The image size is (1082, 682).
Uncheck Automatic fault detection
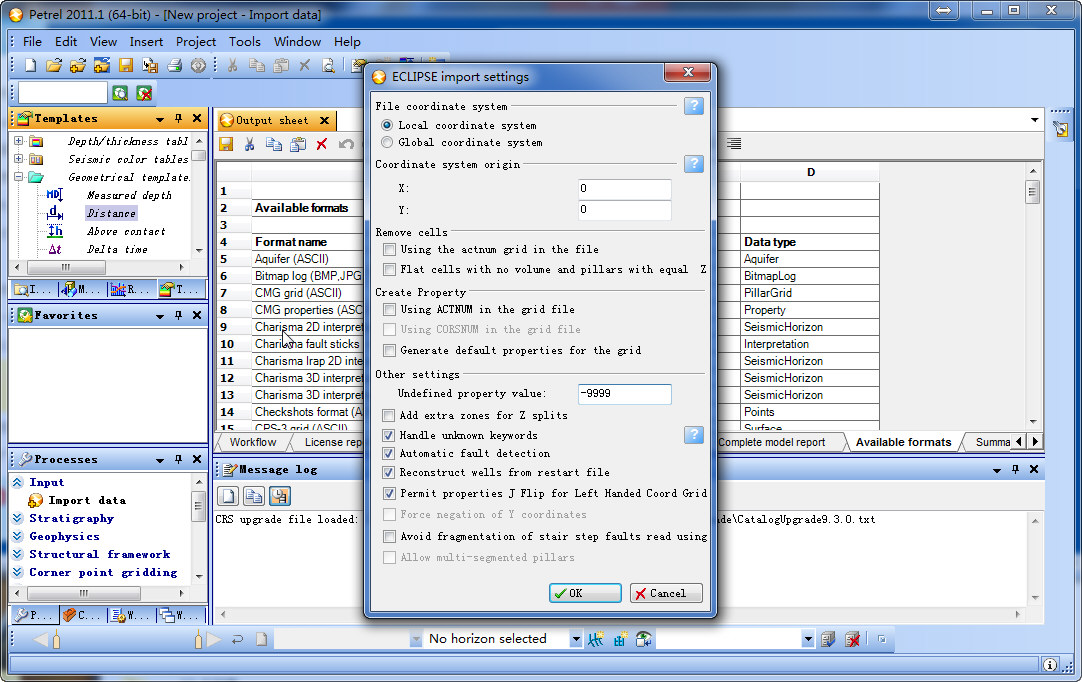[389, 454]
